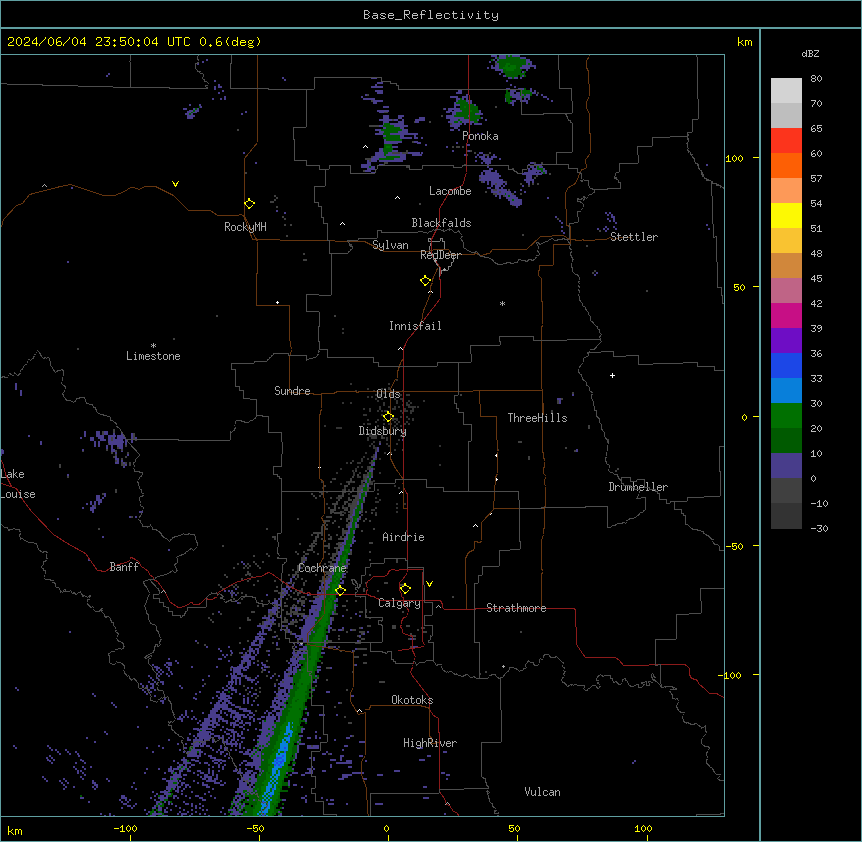Select the bright yellow swatch in the dBZ legend
Viewport: 862px width, 842px height.
click(x=786, y=215)
